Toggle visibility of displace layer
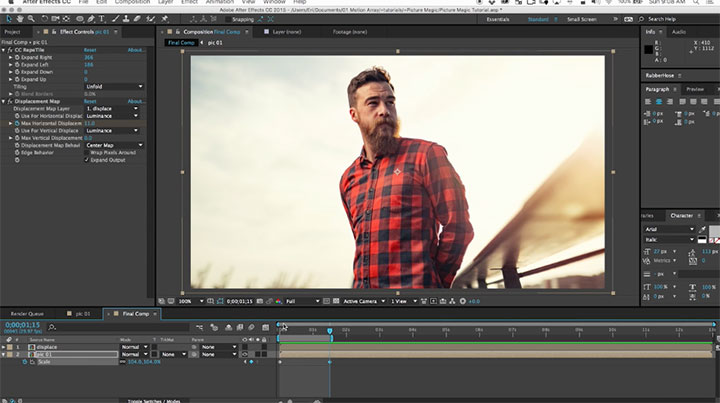 coord(245,347)
